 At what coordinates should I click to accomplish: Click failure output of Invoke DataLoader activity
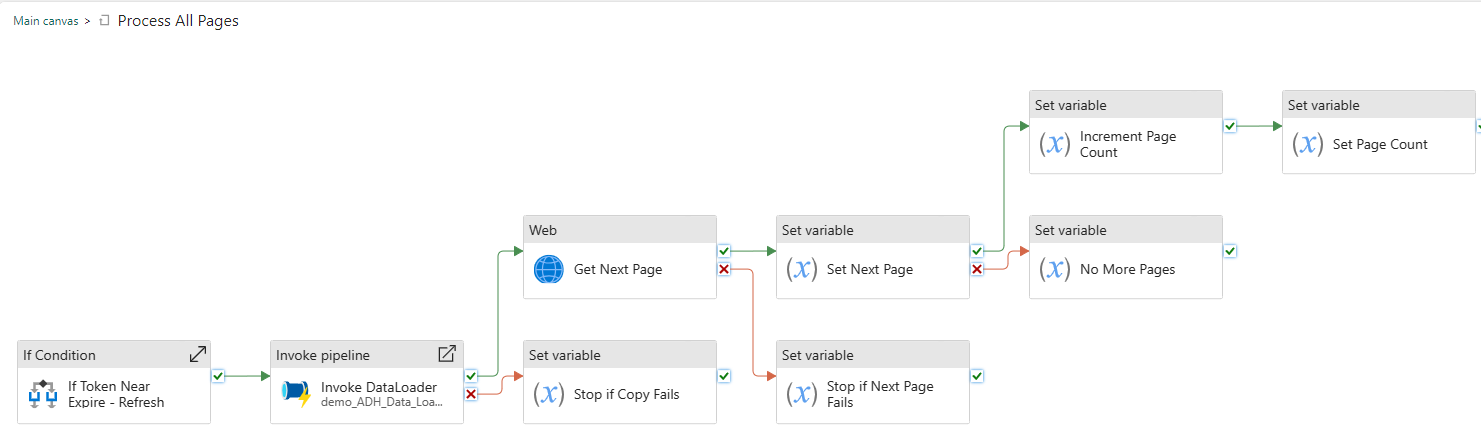pos(471,393)
